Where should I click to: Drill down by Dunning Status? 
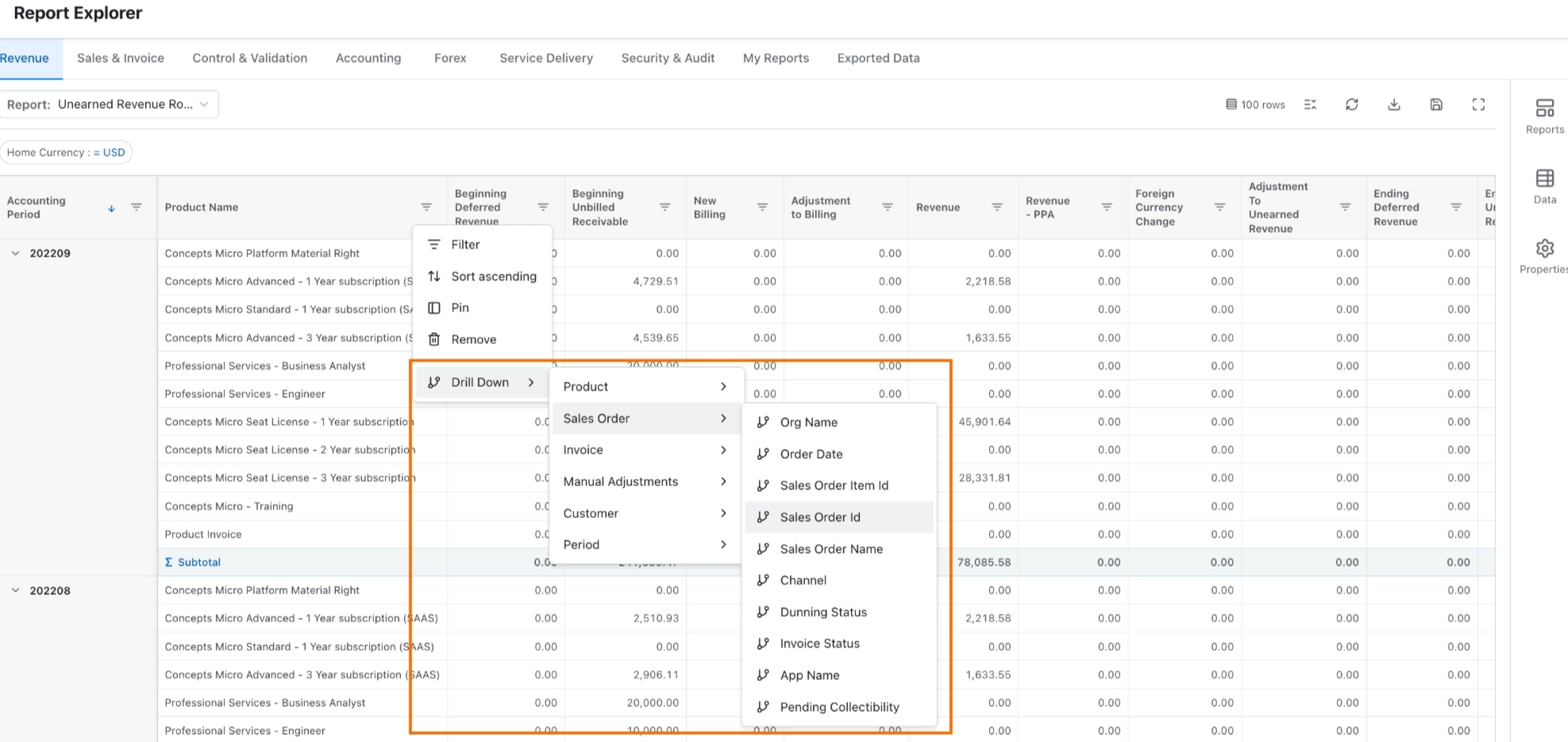[839, 613]
